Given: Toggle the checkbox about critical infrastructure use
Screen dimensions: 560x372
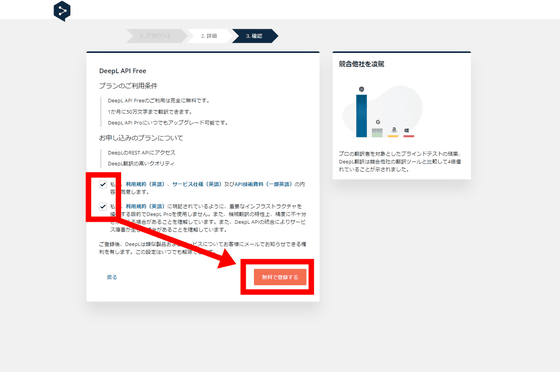Looking at the screenshot, I should coord(103,206).
